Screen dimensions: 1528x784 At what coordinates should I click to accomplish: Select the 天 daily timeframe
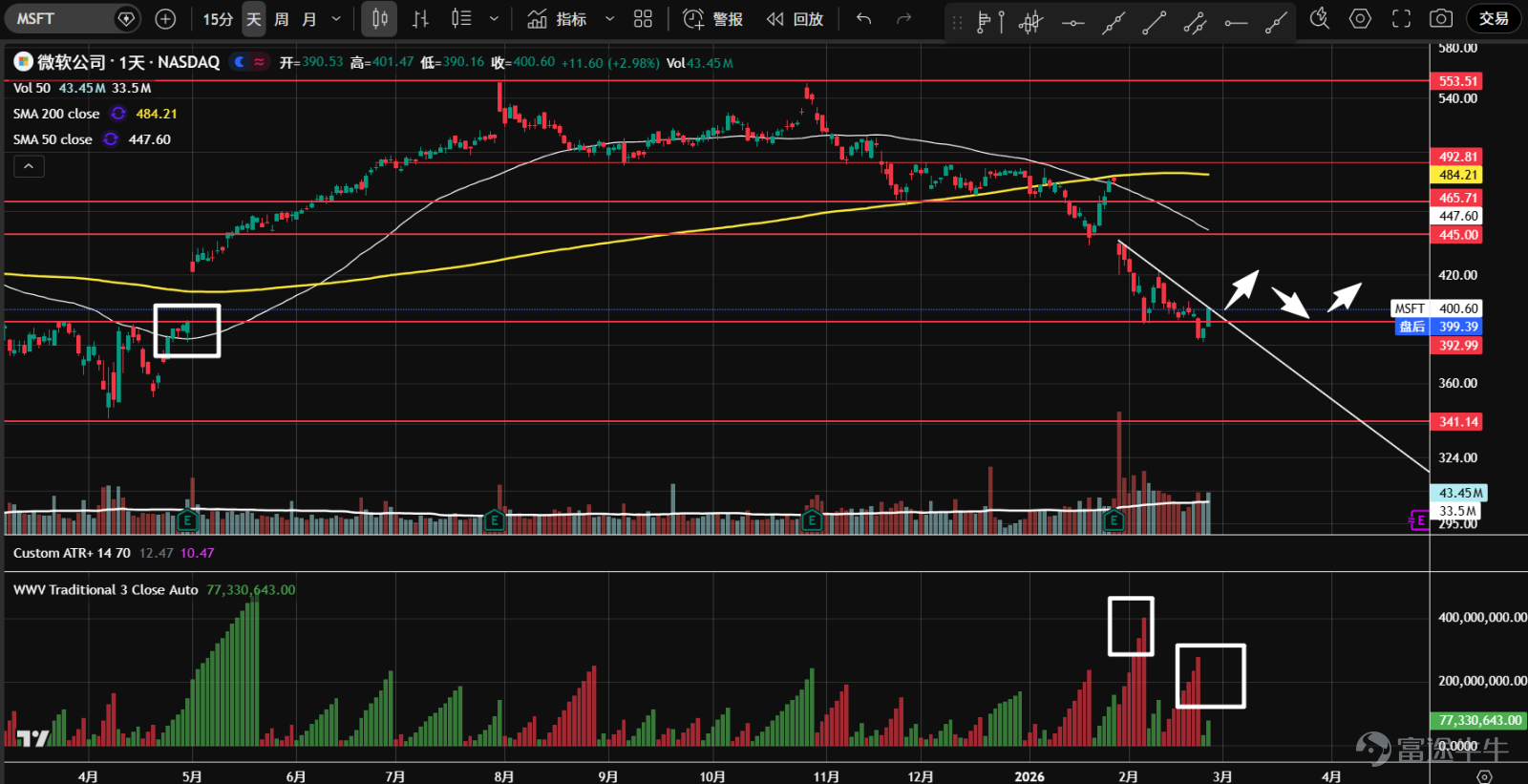tap(254, 18)
